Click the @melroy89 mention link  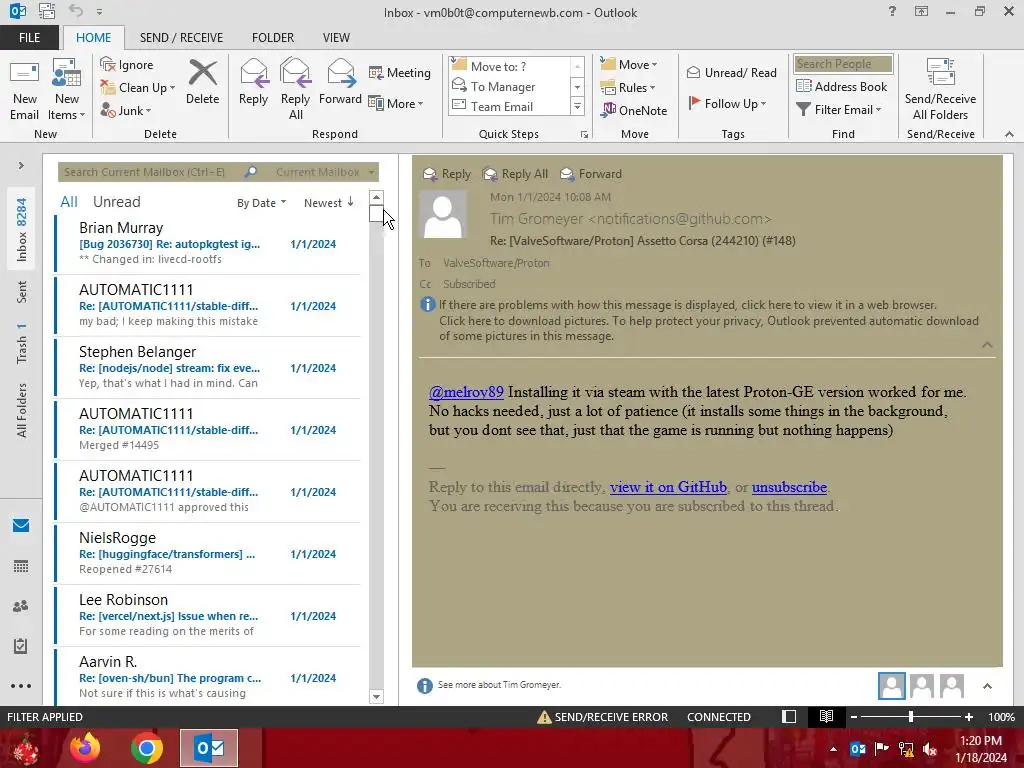pos(466,392)
